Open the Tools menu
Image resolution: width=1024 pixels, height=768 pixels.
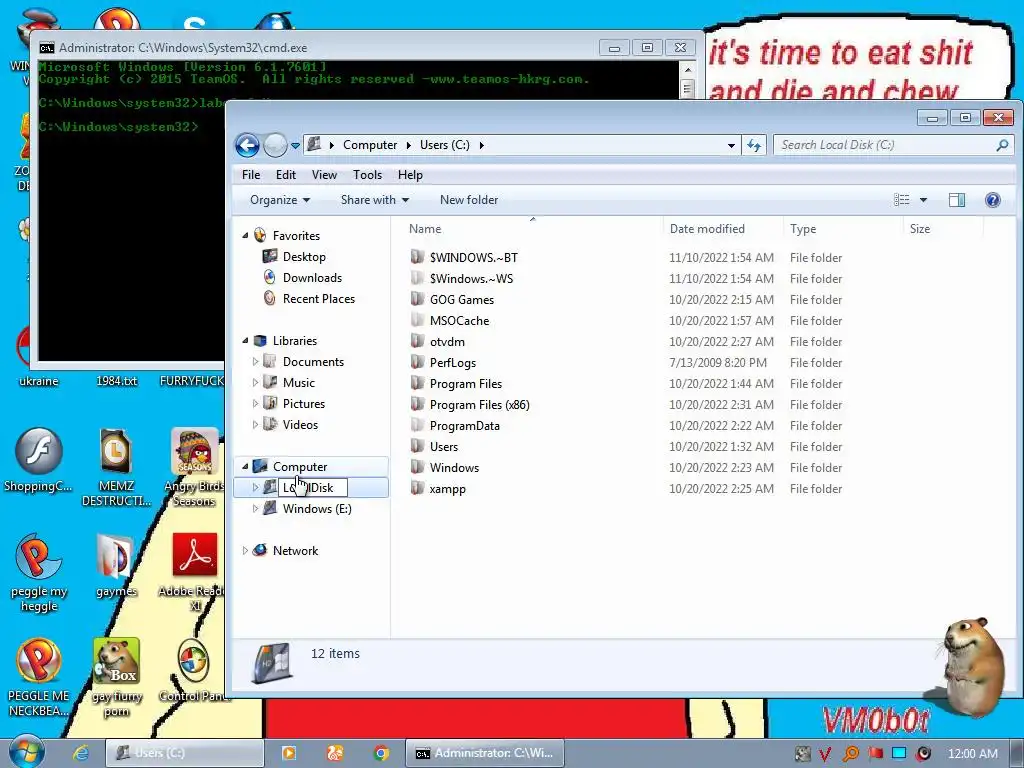(x=367, y=175)
